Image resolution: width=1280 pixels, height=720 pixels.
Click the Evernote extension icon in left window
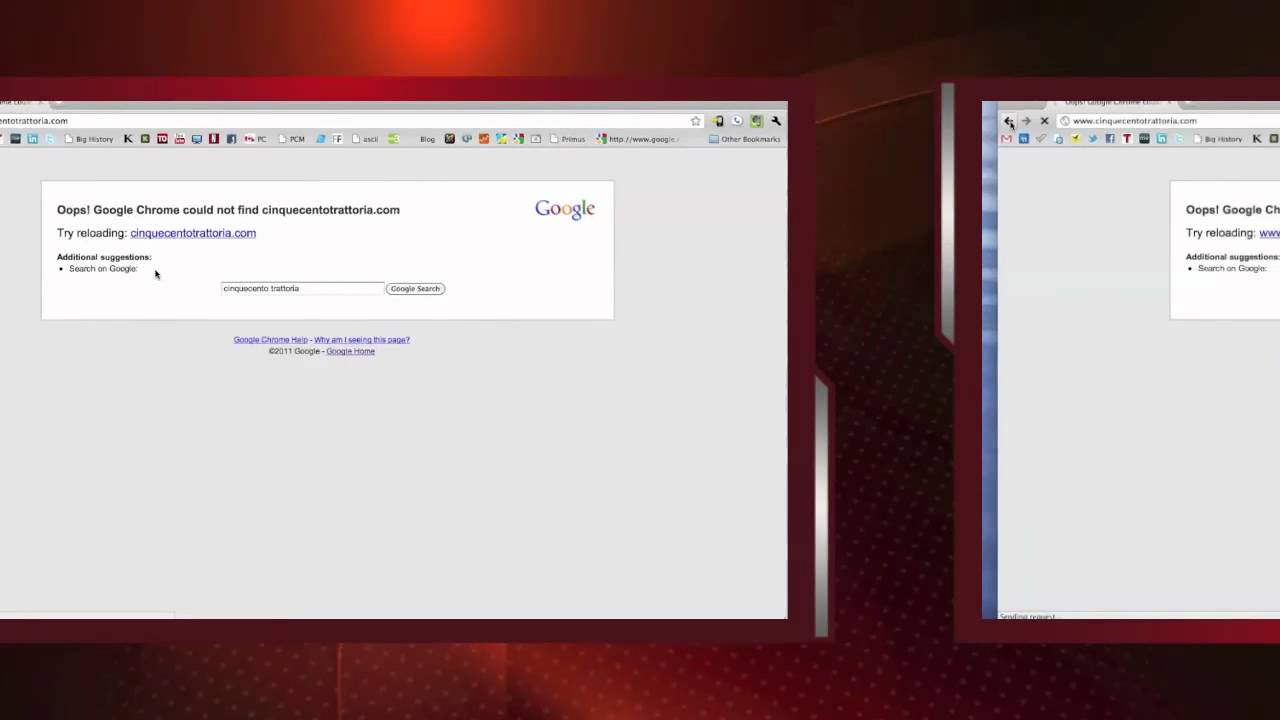click(x=756, y=121)
